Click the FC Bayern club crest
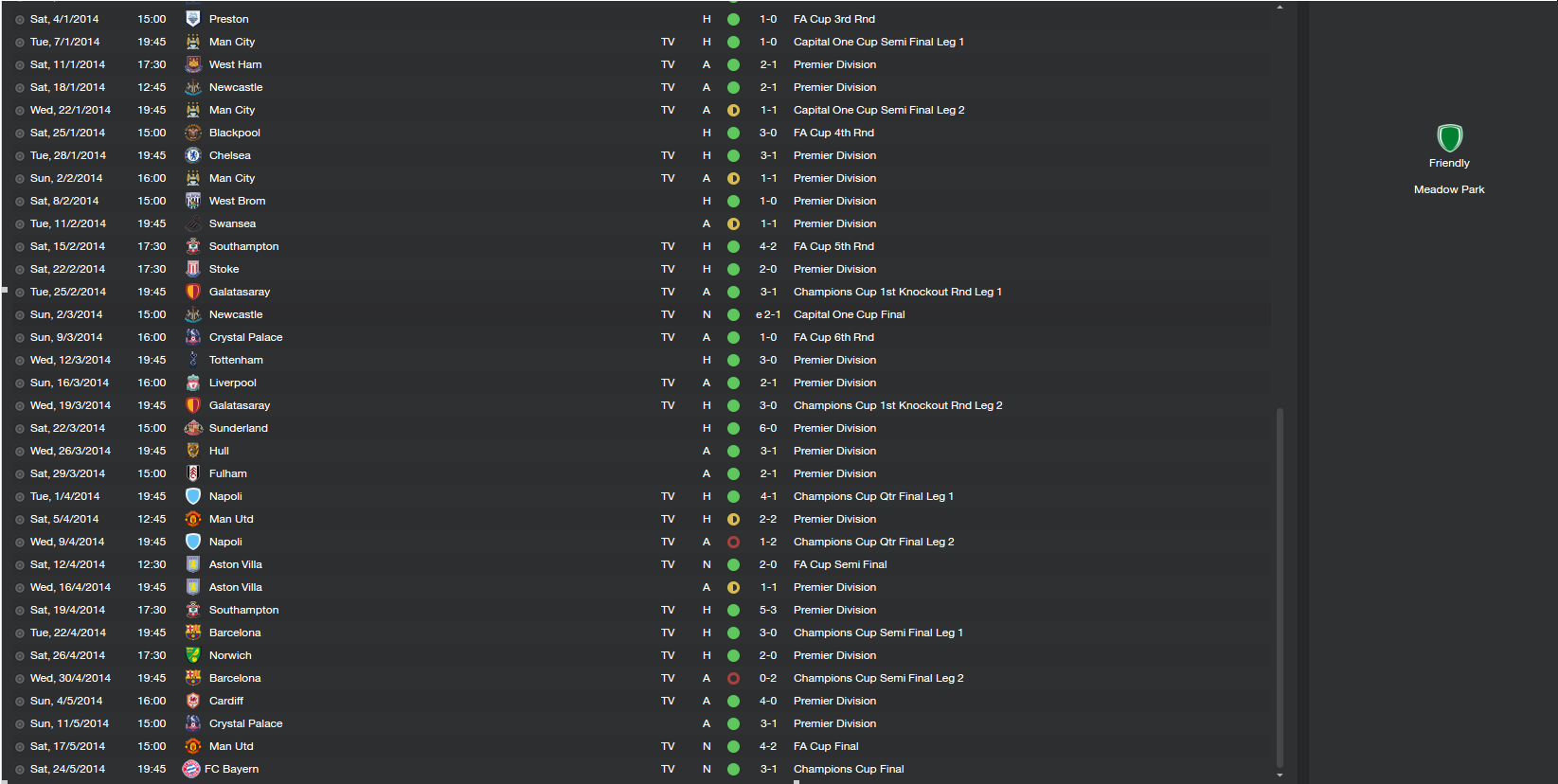1558x784 pixels. pyautogui.click(x=191, y=769)
